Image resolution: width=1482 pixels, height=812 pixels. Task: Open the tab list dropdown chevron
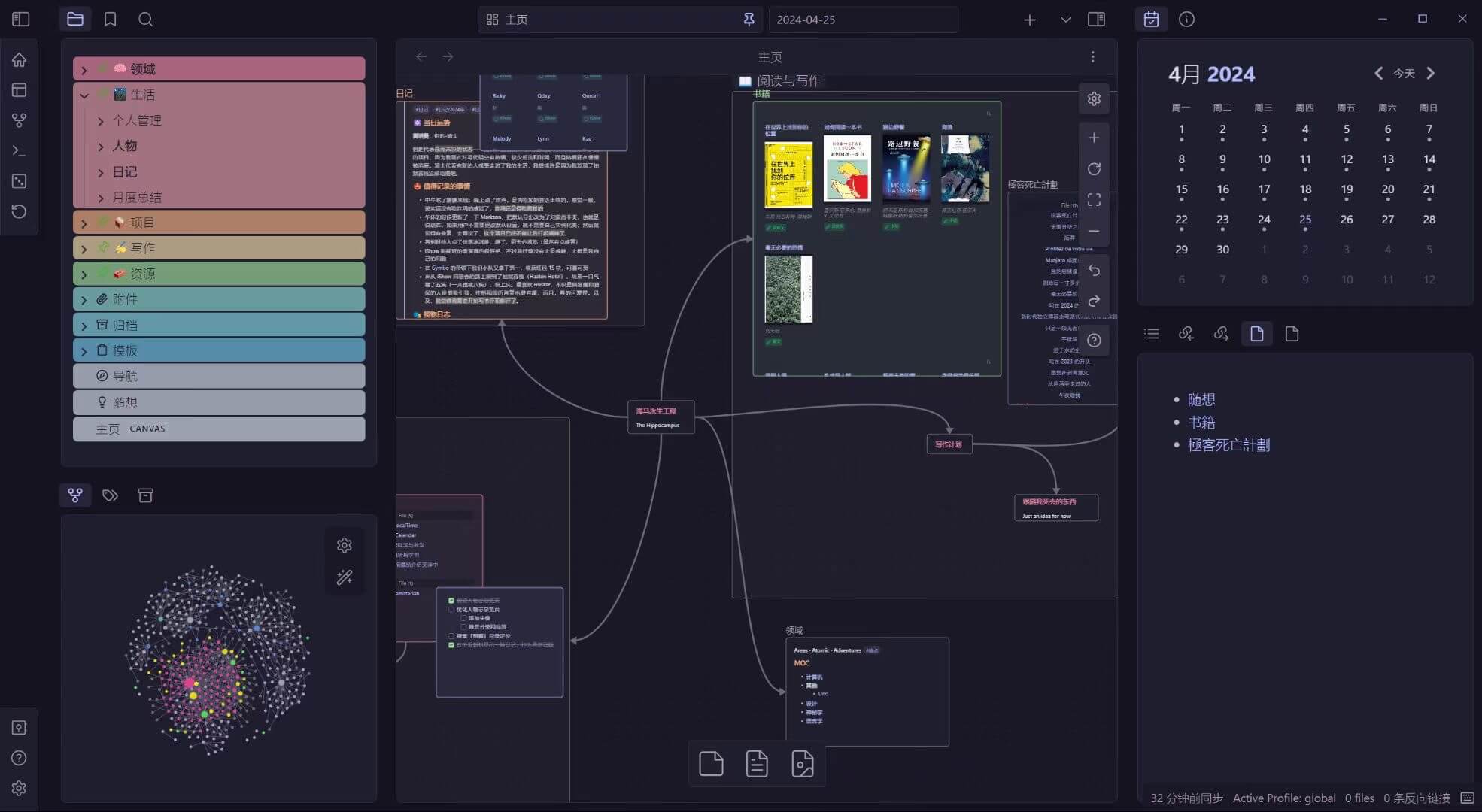point(1065,20)
